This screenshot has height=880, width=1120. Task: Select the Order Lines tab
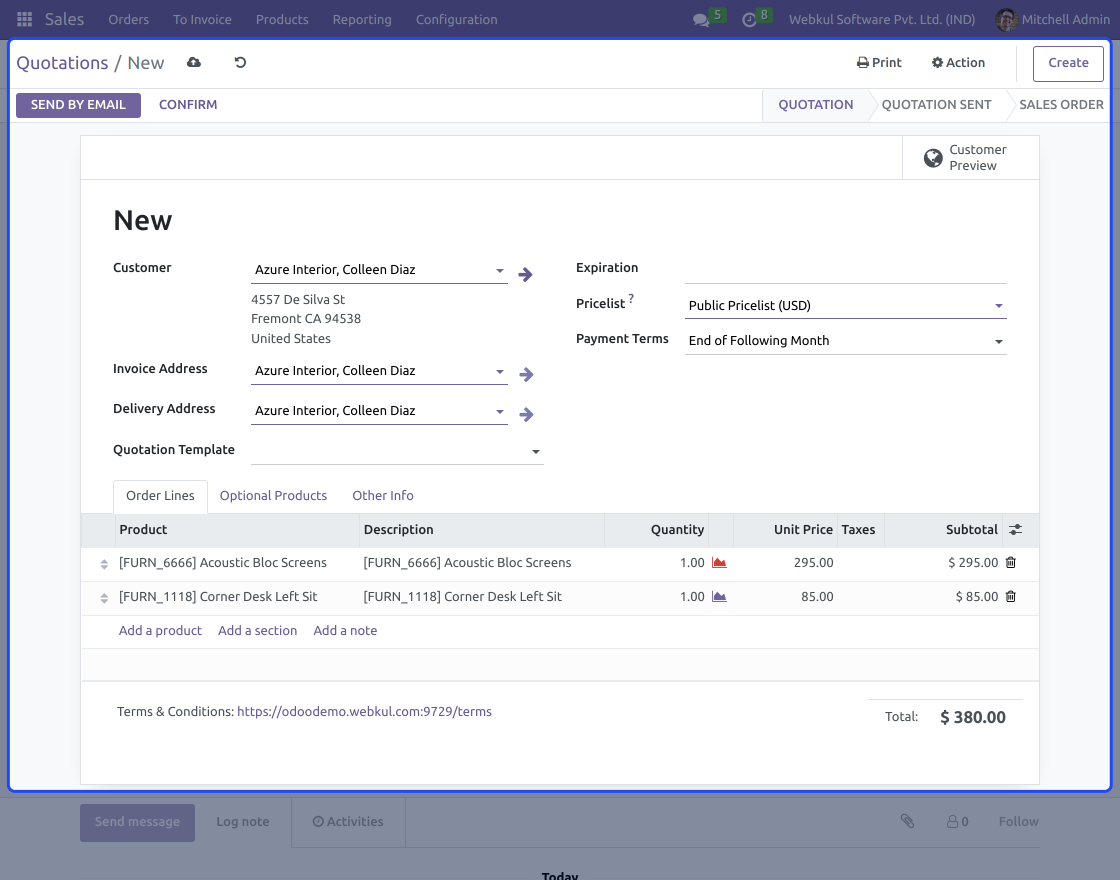coord(160,496)
